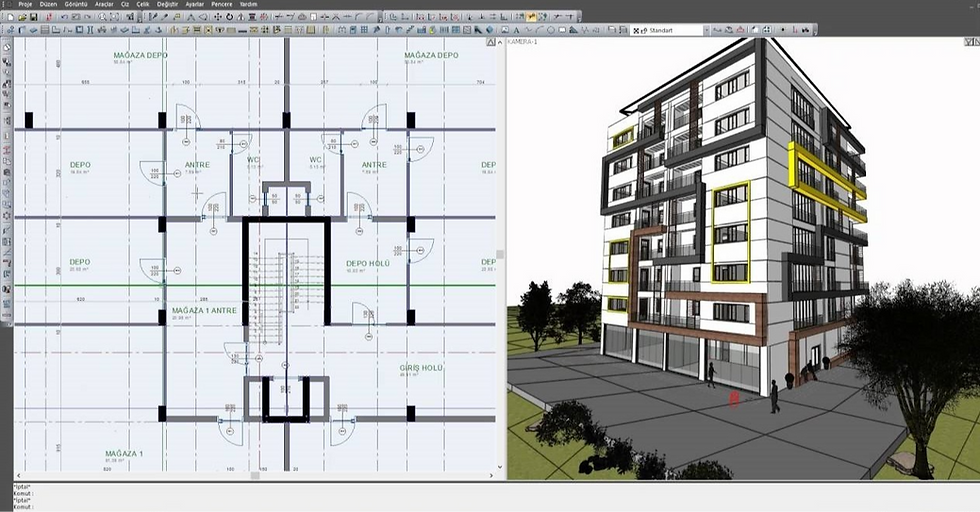Expand overflow chevron of the snap toolbar
This screenshot has width=980, height=512.
click(579, 19)
